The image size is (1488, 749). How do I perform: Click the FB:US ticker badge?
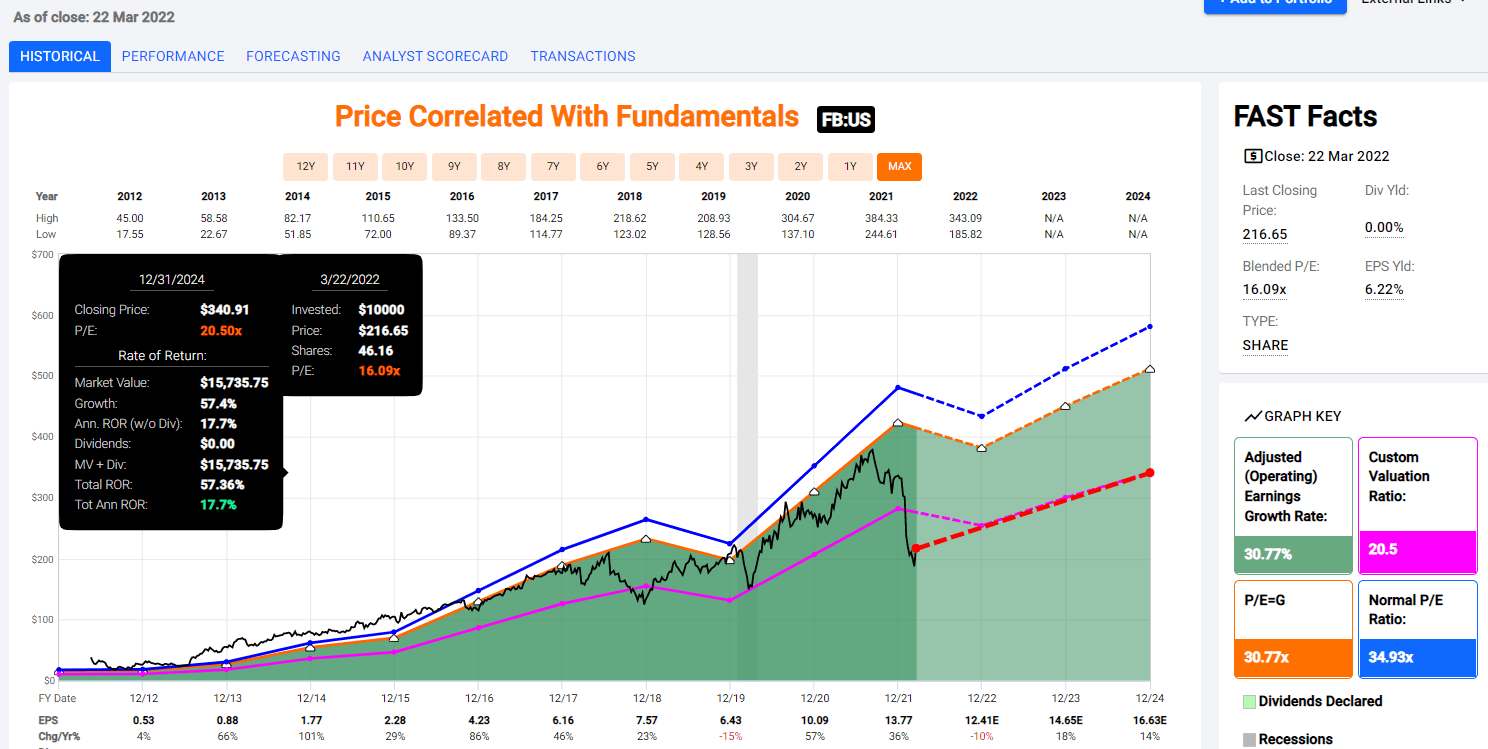pos(846,120)
